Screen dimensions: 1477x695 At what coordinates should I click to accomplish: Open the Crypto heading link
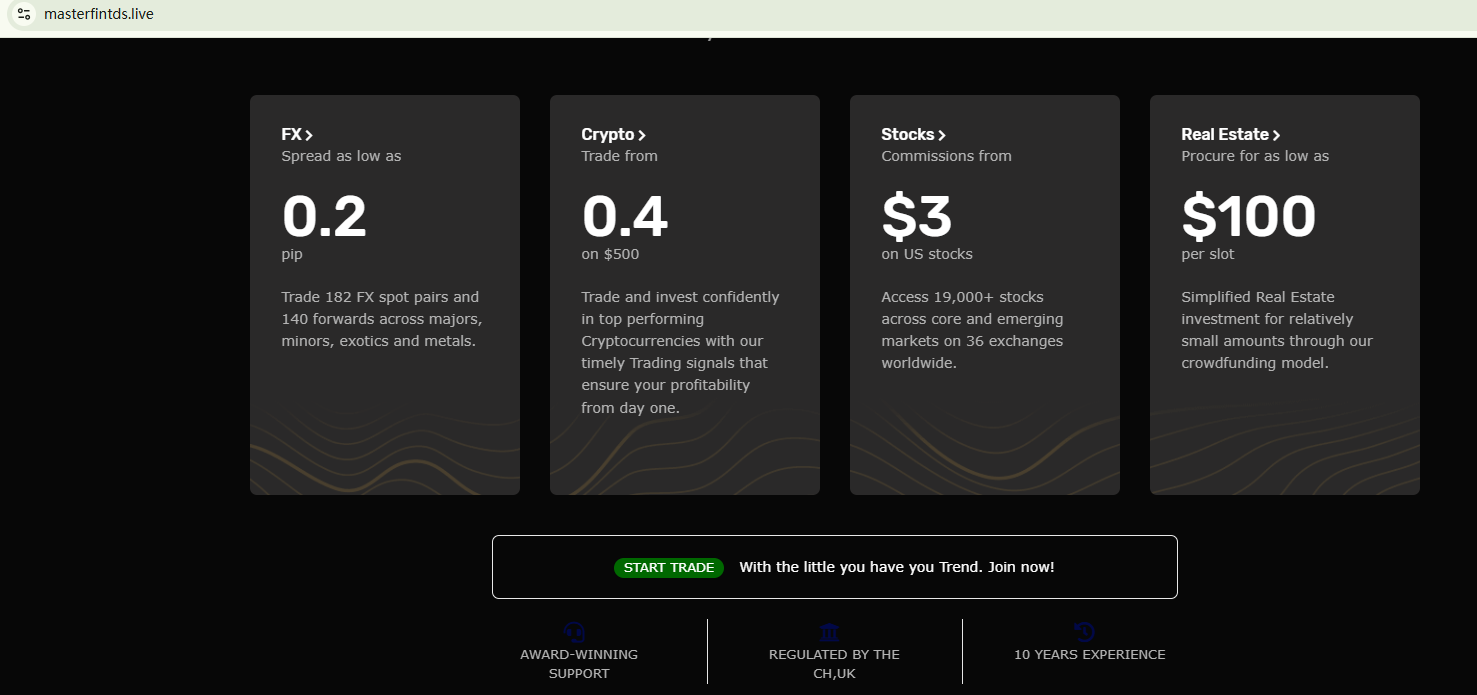coord(607,134)
